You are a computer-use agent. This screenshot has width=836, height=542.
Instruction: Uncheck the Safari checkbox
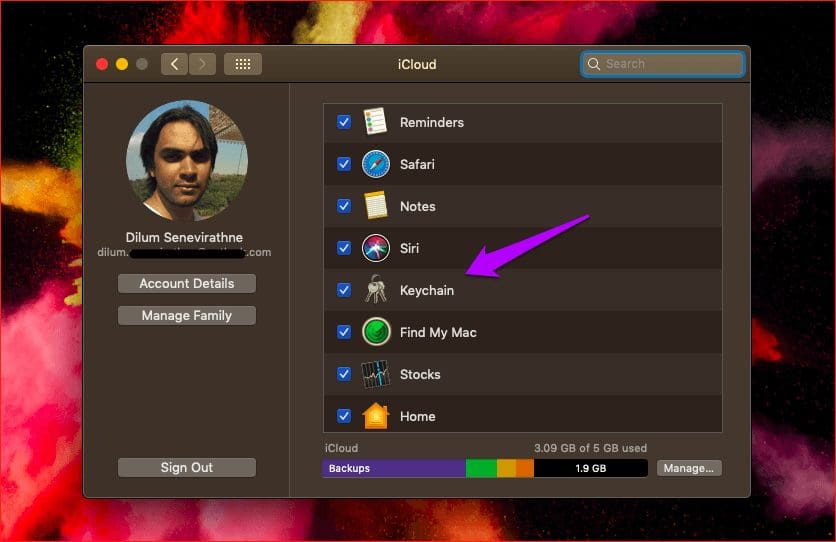tap(344, 164)
